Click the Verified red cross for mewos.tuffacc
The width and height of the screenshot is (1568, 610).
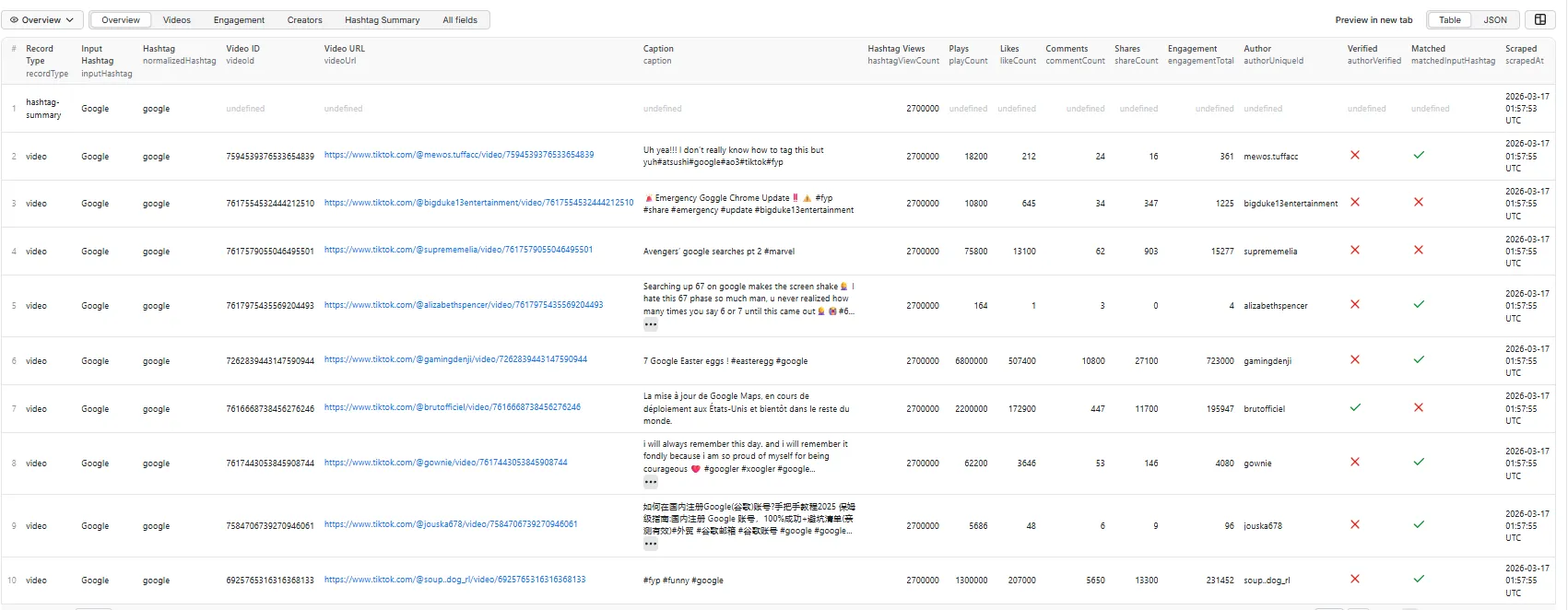[1355, 155]
